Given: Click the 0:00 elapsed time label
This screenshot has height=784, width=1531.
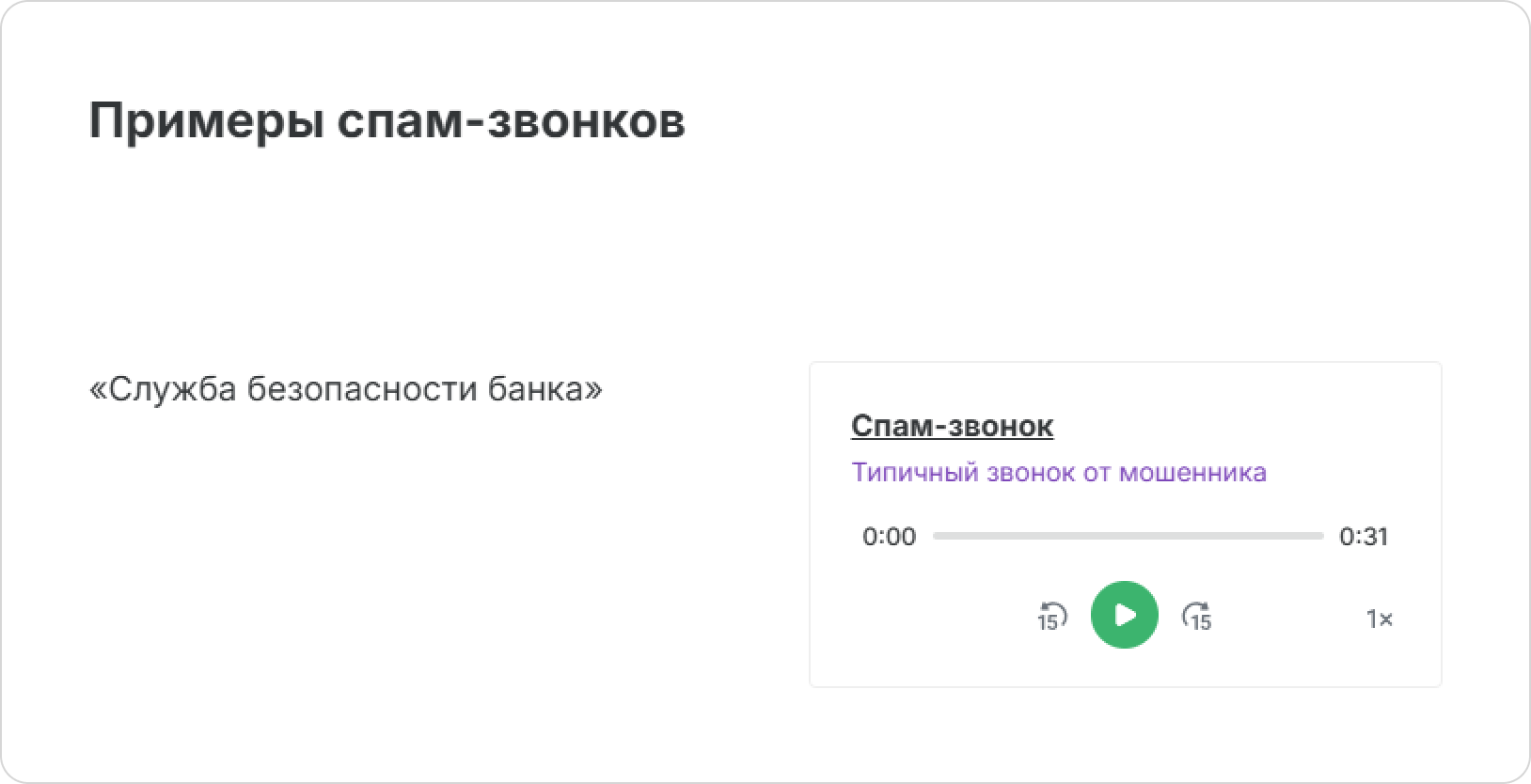Looking at the screenshot, I should pyautogui.click(x=889, y=537).
